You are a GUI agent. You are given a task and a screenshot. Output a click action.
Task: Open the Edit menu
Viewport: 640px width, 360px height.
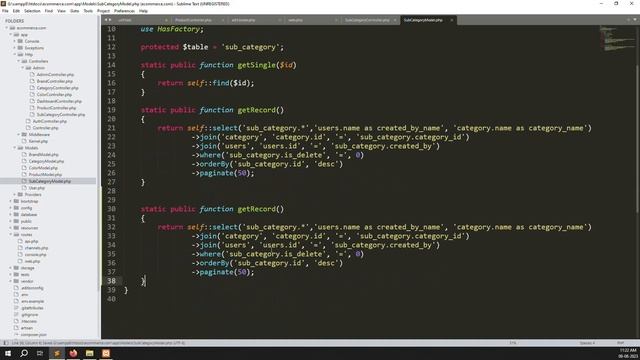16,11
